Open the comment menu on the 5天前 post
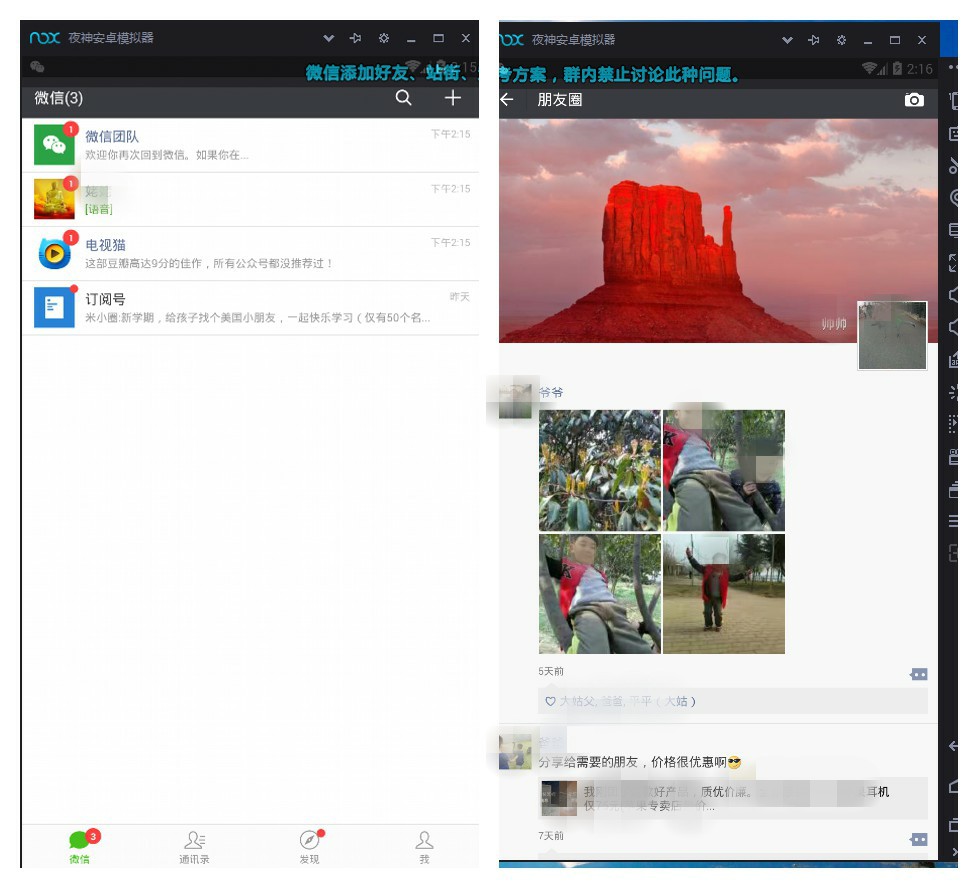978x888 pixels. 918,673
